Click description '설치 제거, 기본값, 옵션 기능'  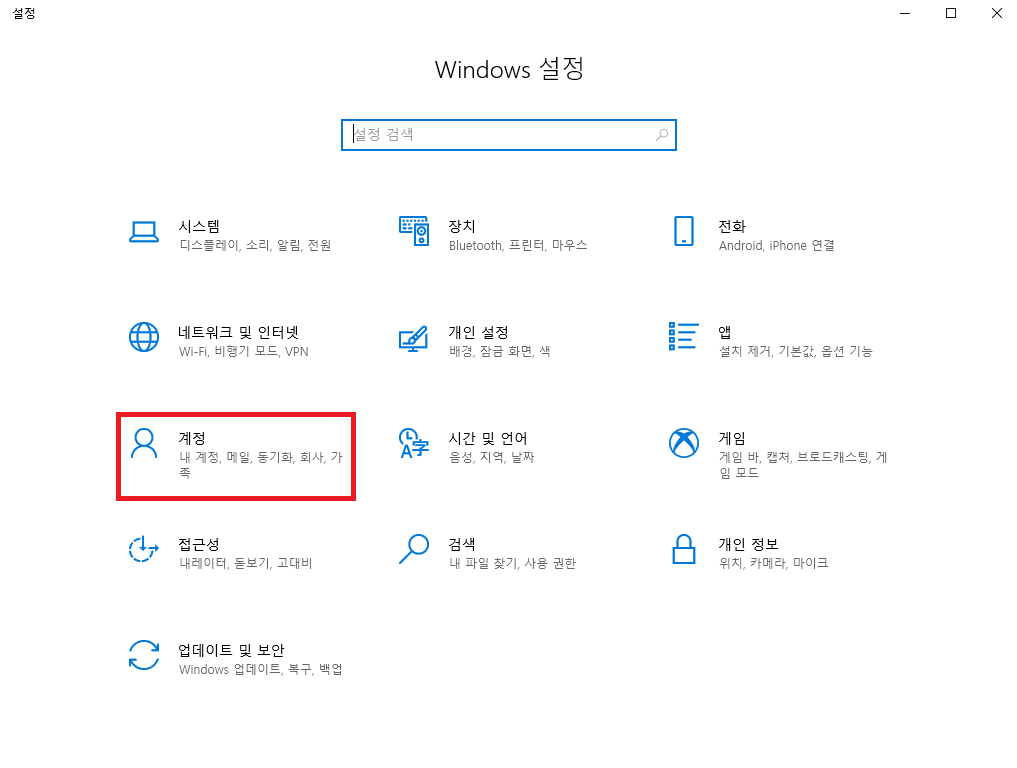click(x=795, y=351)
